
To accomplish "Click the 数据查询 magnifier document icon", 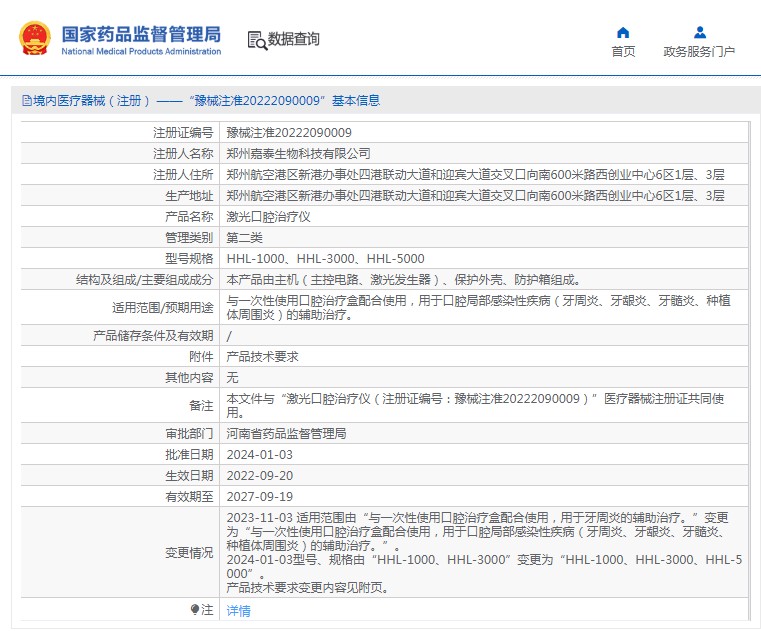I will (256, 39).
